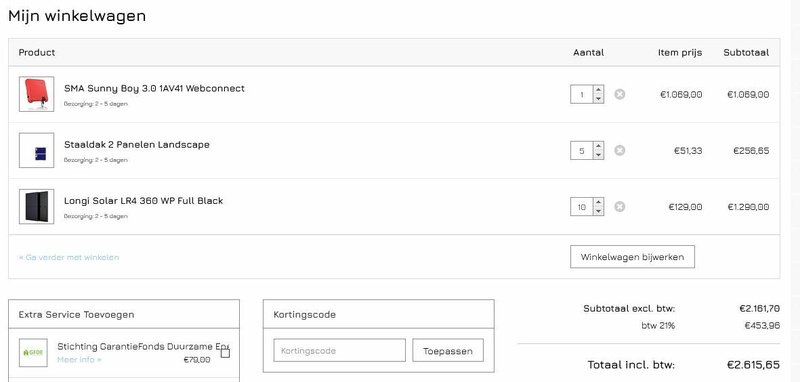This screenshot has width=800, height=382.
Task: Click Ga verder met winkelen link
Action: [x=69, y=257]
